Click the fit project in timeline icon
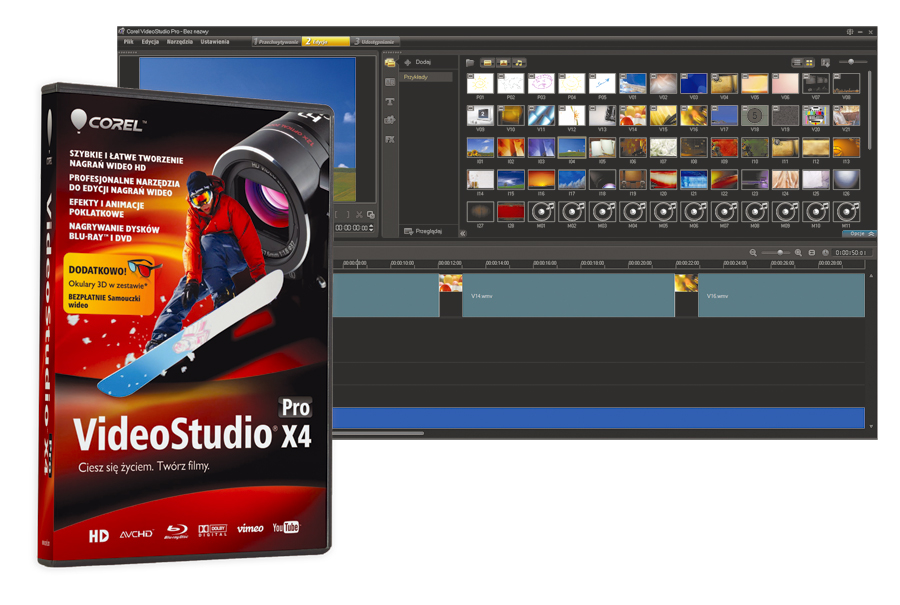This screenshot has width=900, height=605. pos(812,253)
